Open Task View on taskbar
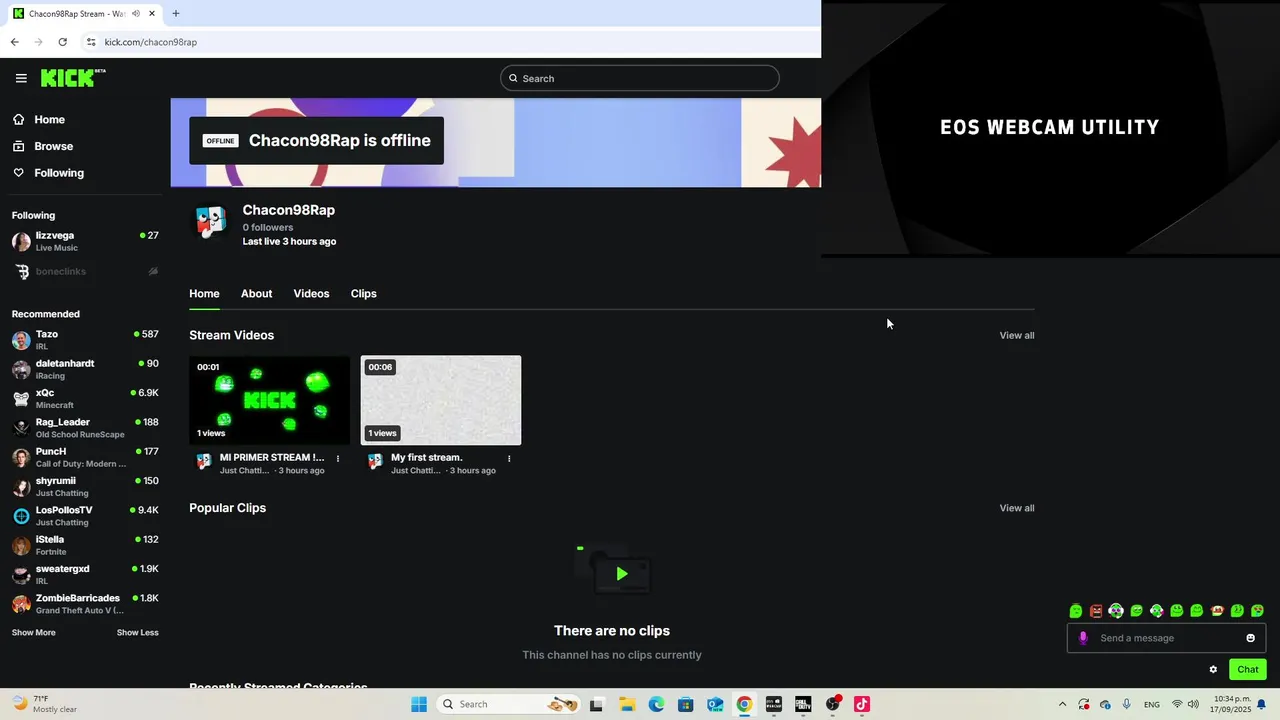The image size is (1280, 720). pyautogui.click(x=597, y=705)
